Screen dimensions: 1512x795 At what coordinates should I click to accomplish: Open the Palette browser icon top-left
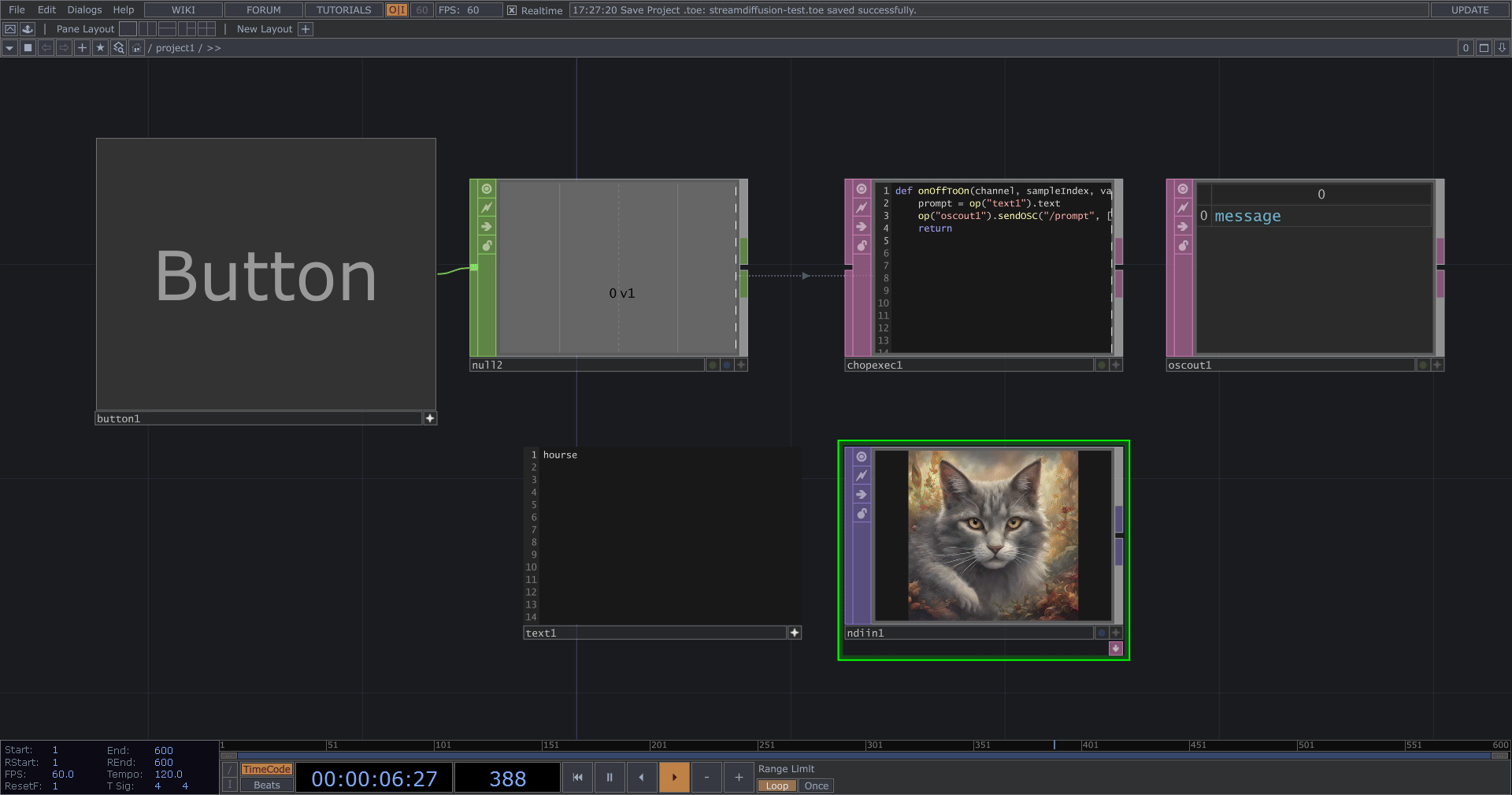[10, 28]
